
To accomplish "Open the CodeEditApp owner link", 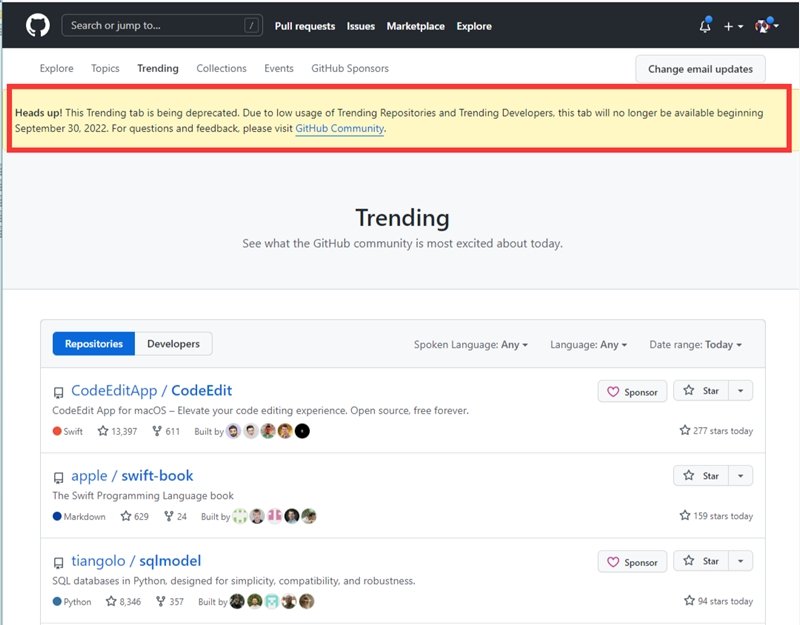I will tap(114, 391).
